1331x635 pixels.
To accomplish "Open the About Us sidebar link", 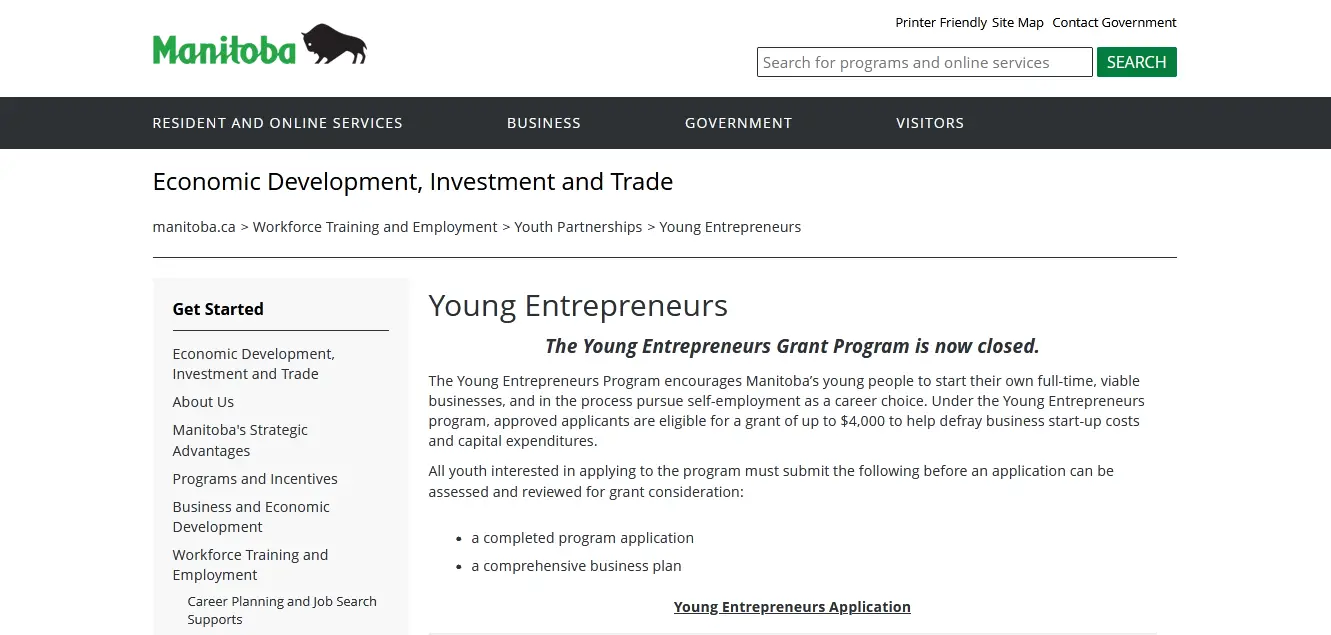I will coord(203,402).
